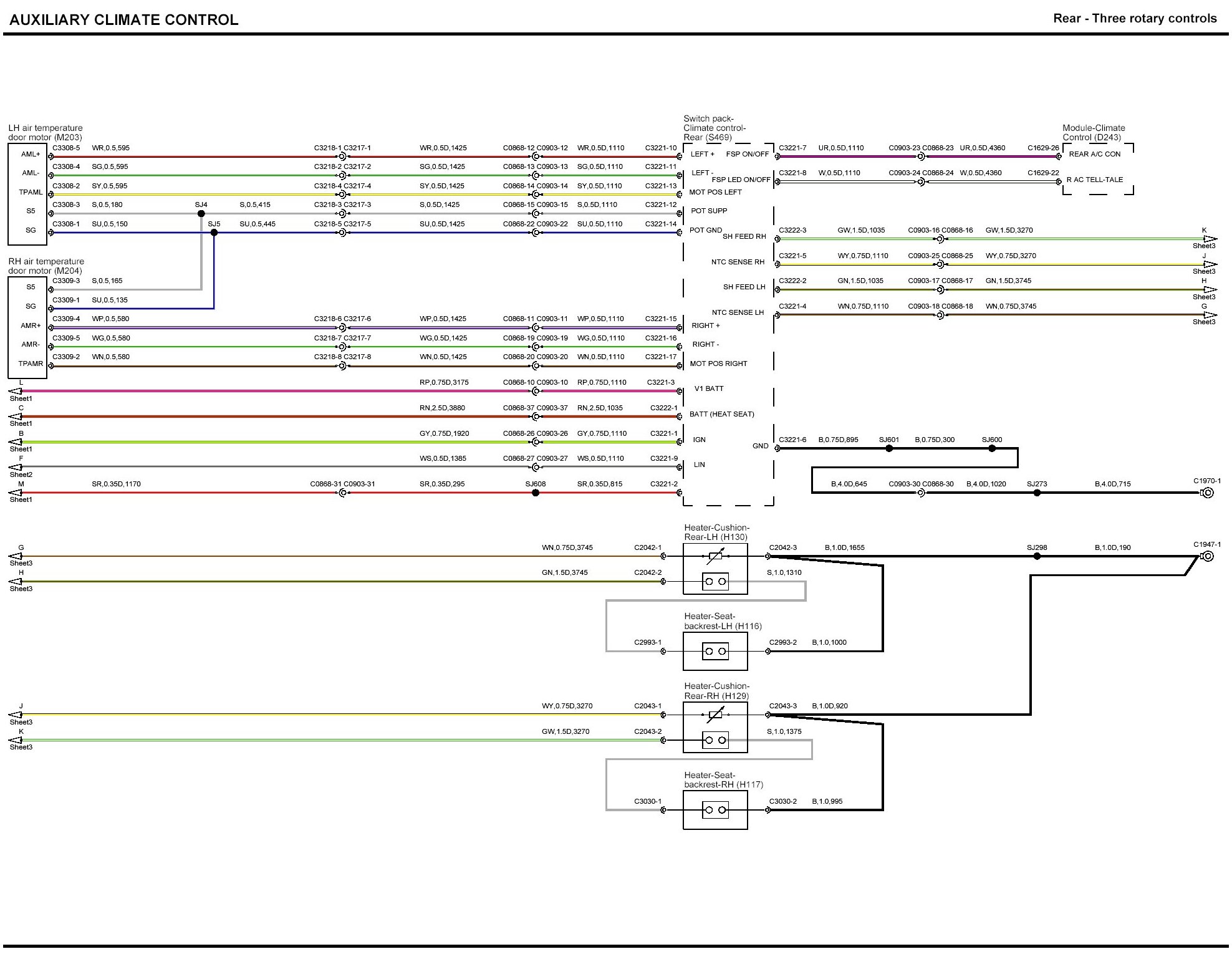Select LH air temperature door motor (M203) label
Viewport: 1232px width, 954px height.
pyautogui.click(x=45, y=132)
